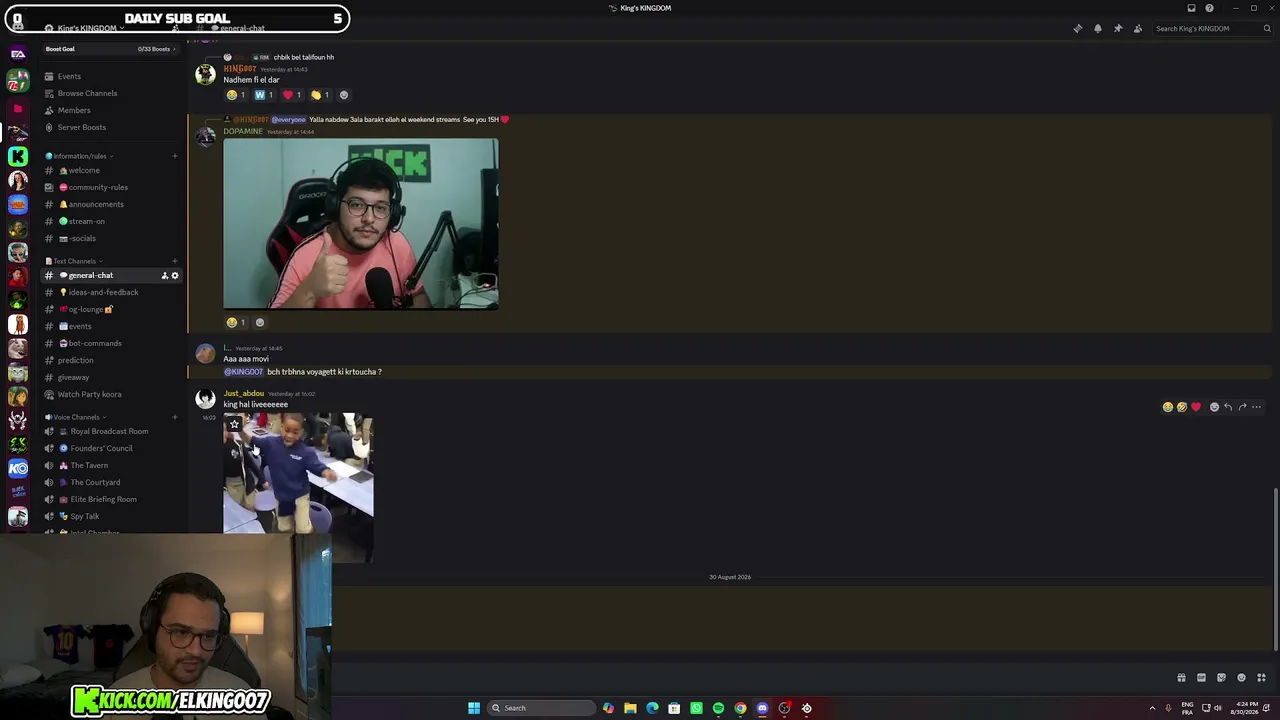Open Google Chrome from the taskbar
Viewport: 1280px width, 720px height.
click(740, 708)
